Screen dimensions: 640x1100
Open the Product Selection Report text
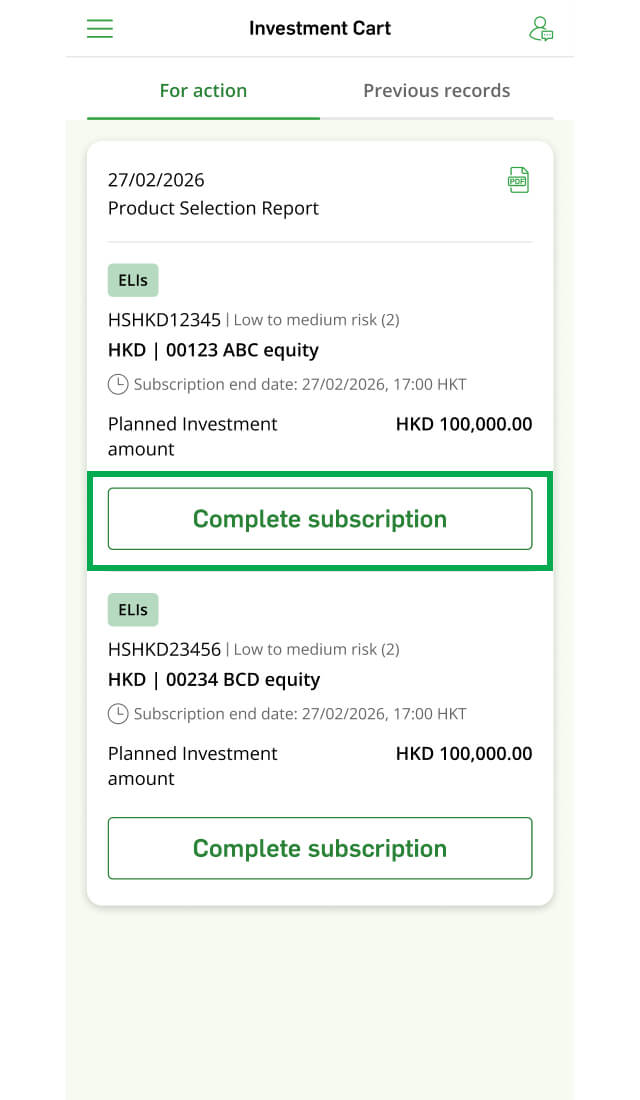click(213, 208)
